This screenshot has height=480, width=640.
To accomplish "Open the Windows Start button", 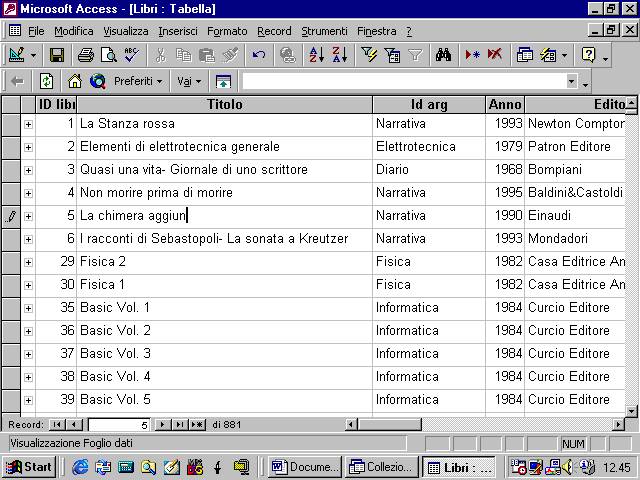I will tap(29, 467).
